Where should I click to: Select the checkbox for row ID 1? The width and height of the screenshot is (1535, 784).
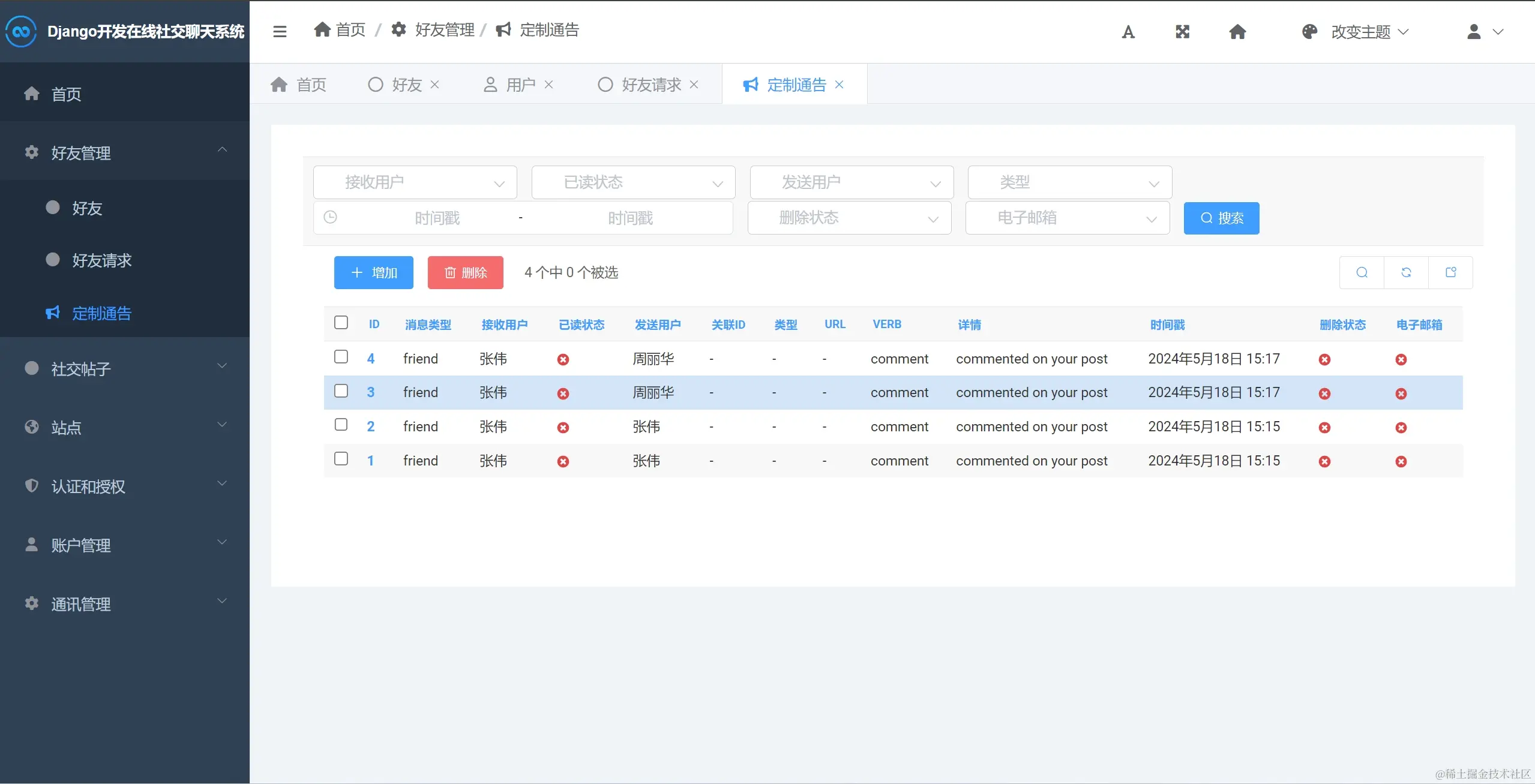tap(341, 459)
